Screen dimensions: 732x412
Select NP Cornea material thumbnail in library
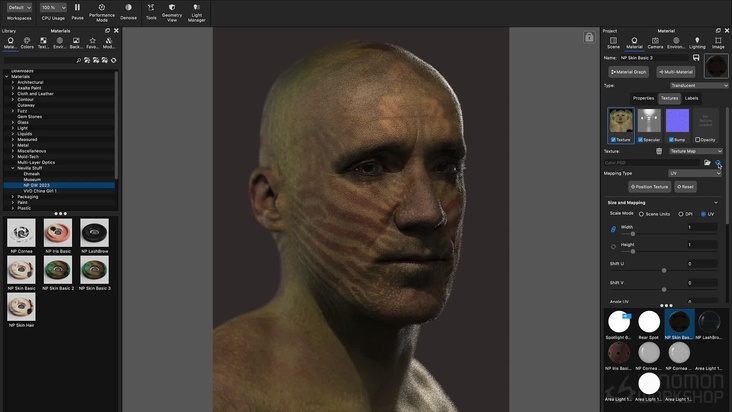pyautogui.click(x=22, y=235)
